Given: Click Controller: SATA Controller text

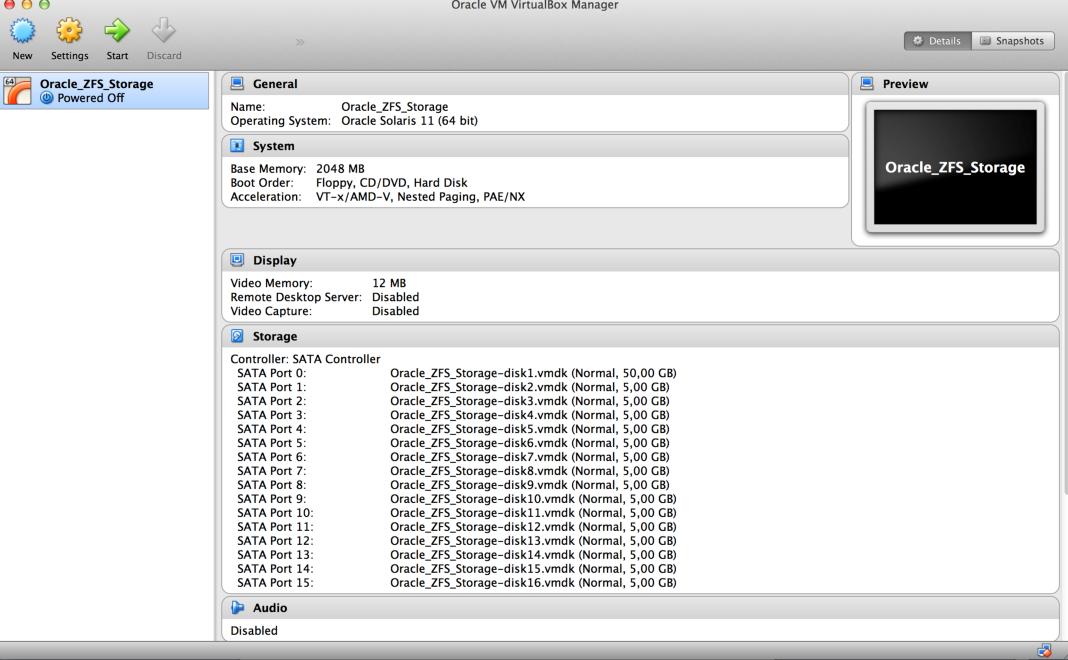Looking at the screenshot, I should [x=305, y=359].
